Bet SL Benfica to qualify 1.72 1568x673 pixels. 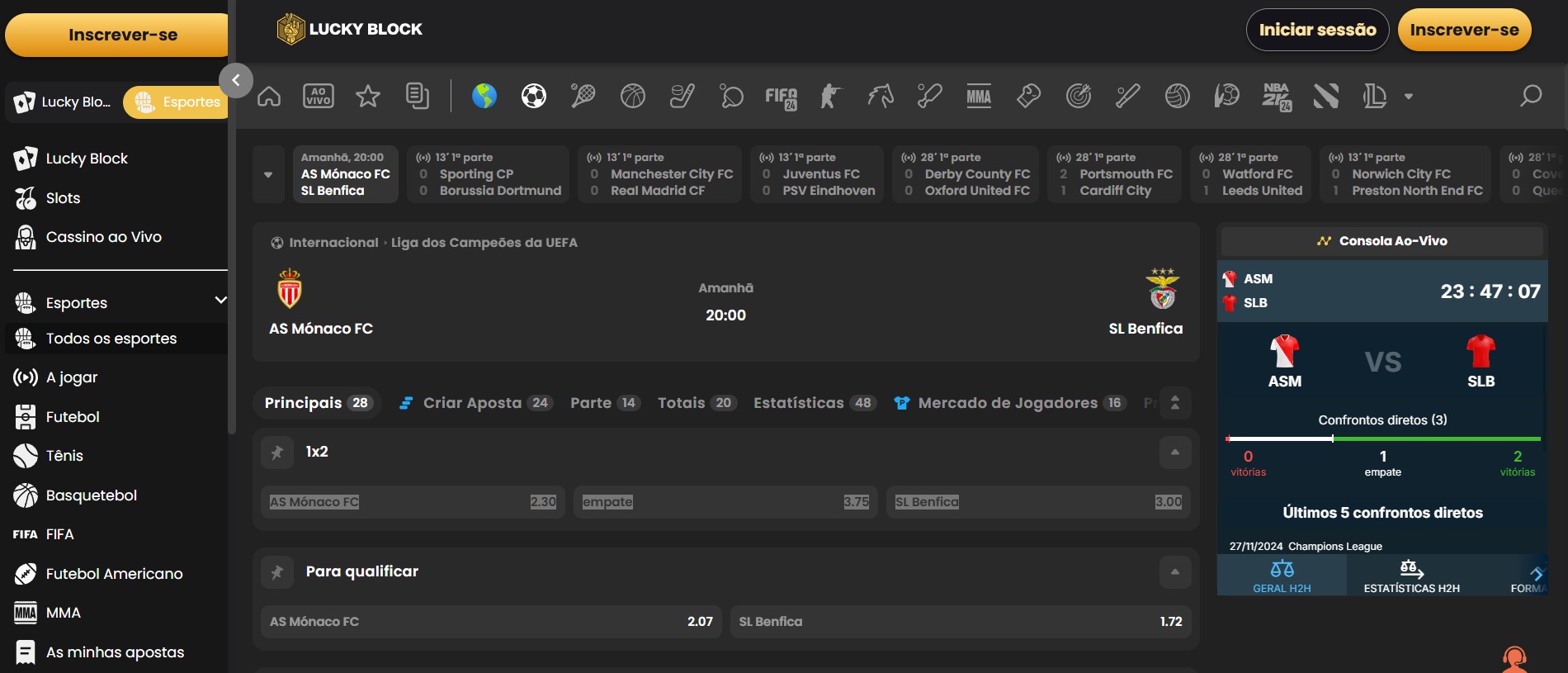[x=961, y=622]
